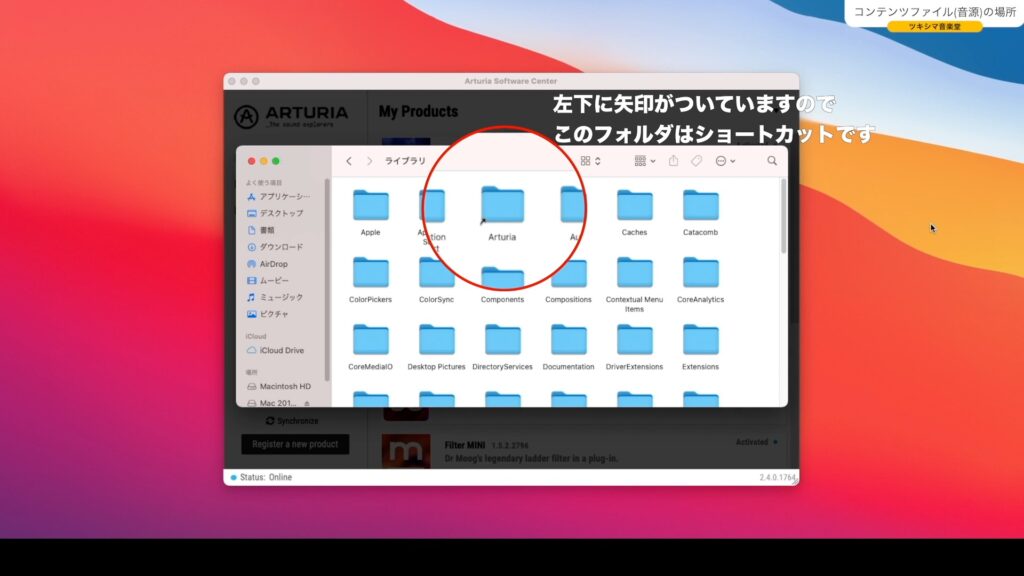Click the version number 2.4.0.1764
The height and width of the screenshot is (576, 1024).
pos(776,478)
